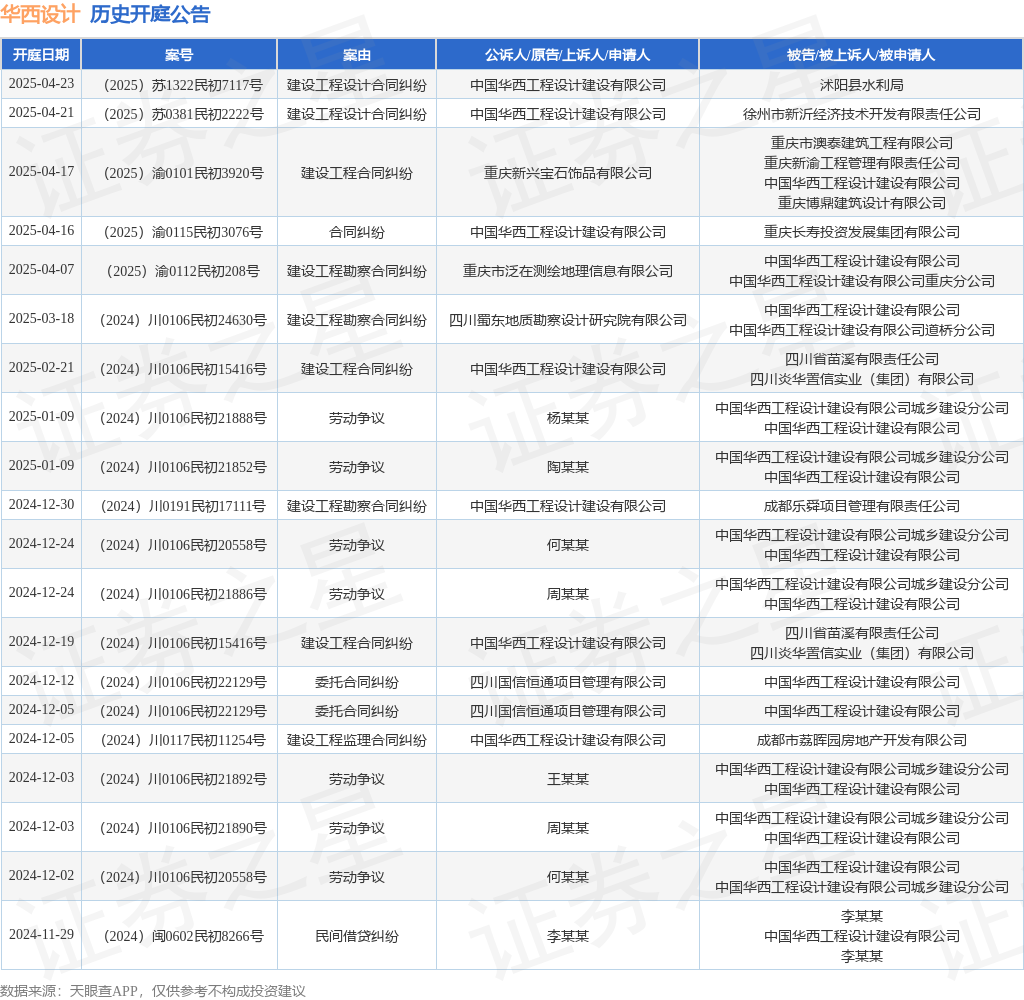Click 重庆市澳泰建筑工程有限公司
Image resolution: width=1024 pixels, height=1000 pixels.
[861, 143]
